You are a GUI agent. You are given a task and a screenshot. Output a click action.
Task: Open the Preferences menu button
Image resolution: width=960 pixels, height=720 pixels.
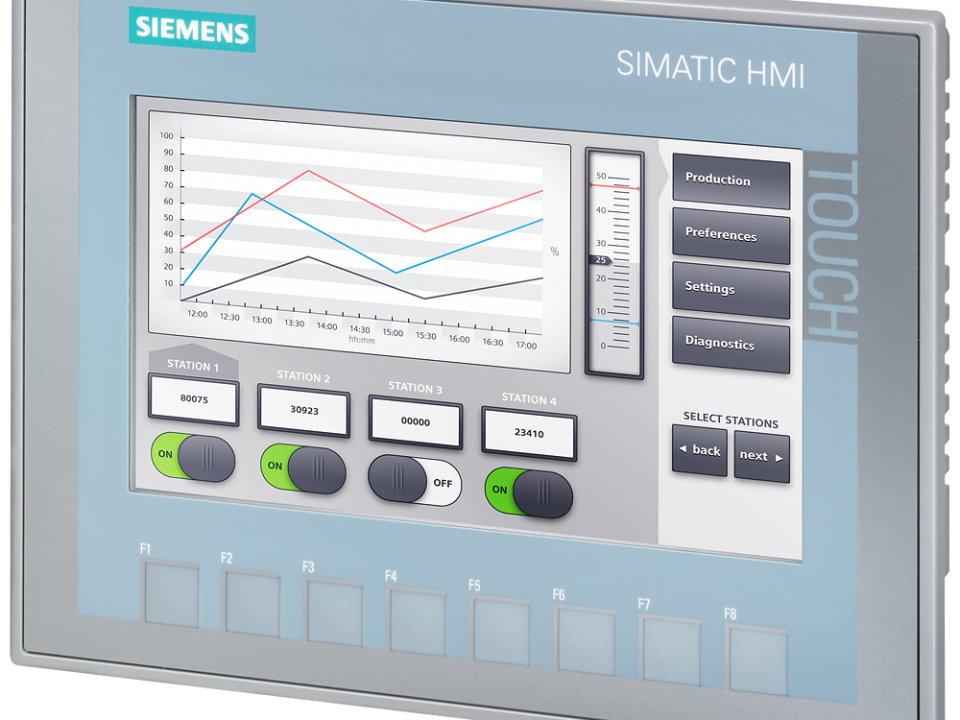(731, 236)
